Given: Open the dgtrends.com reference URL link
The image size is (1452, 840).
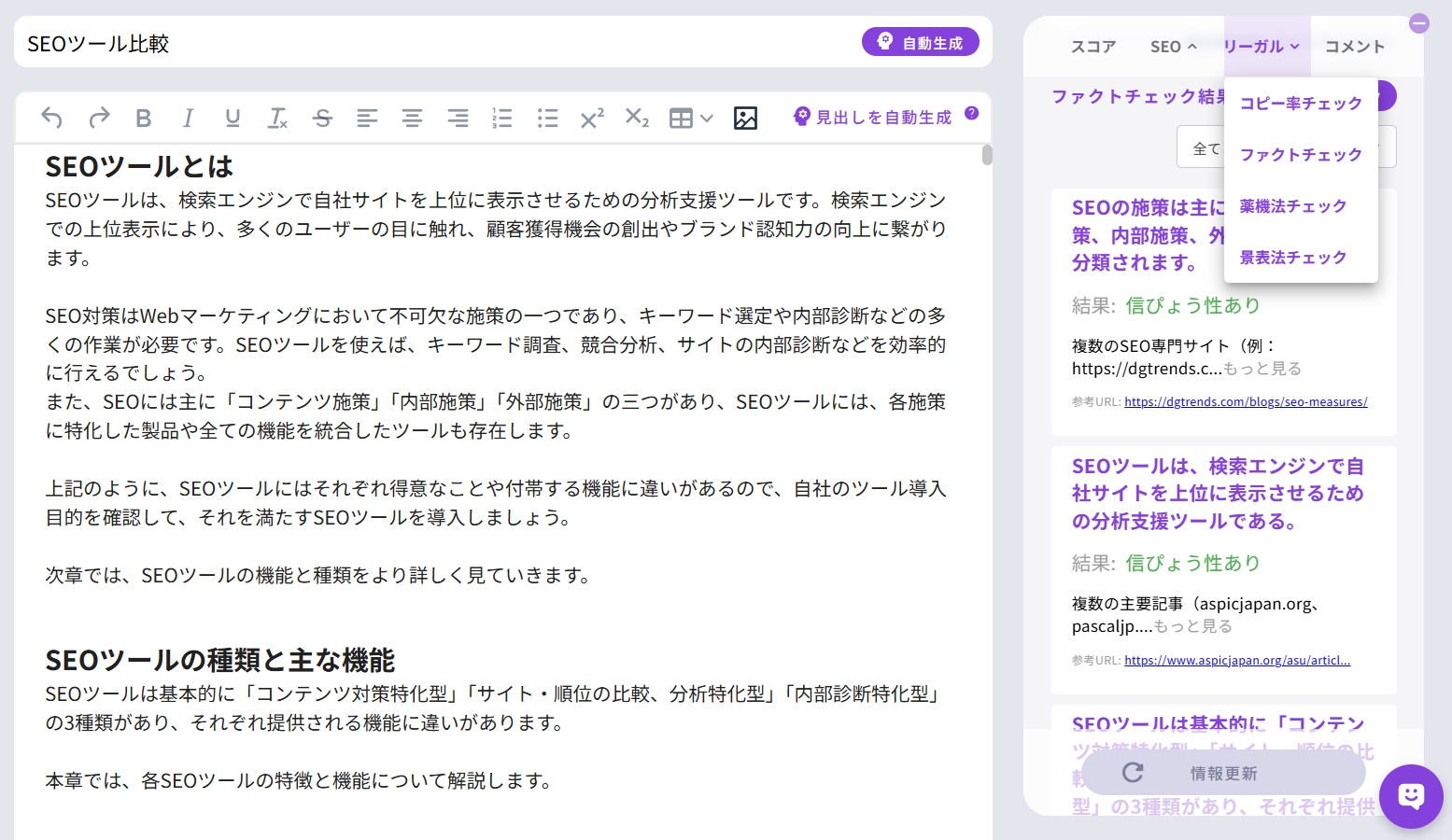Looking at the screenshot, I should point(1246,401).
